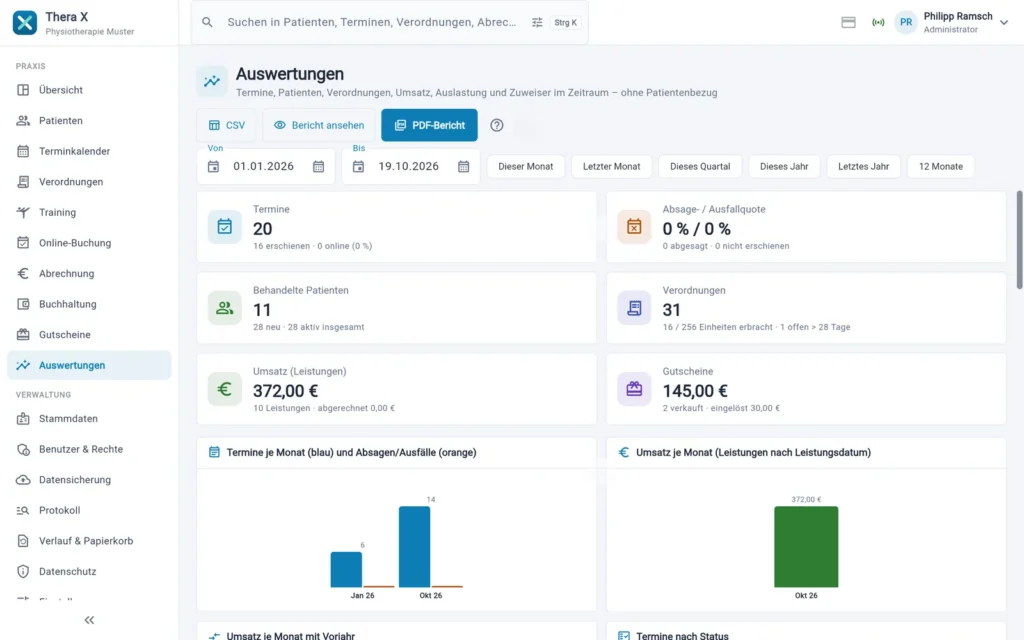Screen dimensions: 1024x640
Task: Click the Auswertungen header chart icon
Action: coord(212,81)
